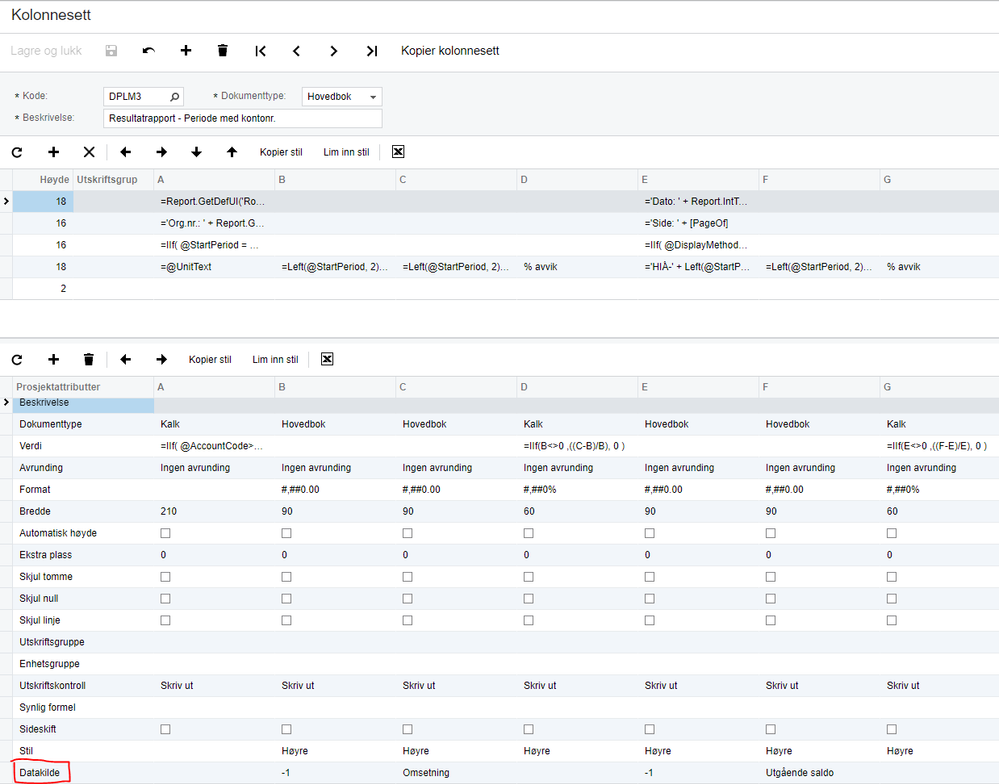Click Lim inn stil in the header grid toolbar

(346, 152)
